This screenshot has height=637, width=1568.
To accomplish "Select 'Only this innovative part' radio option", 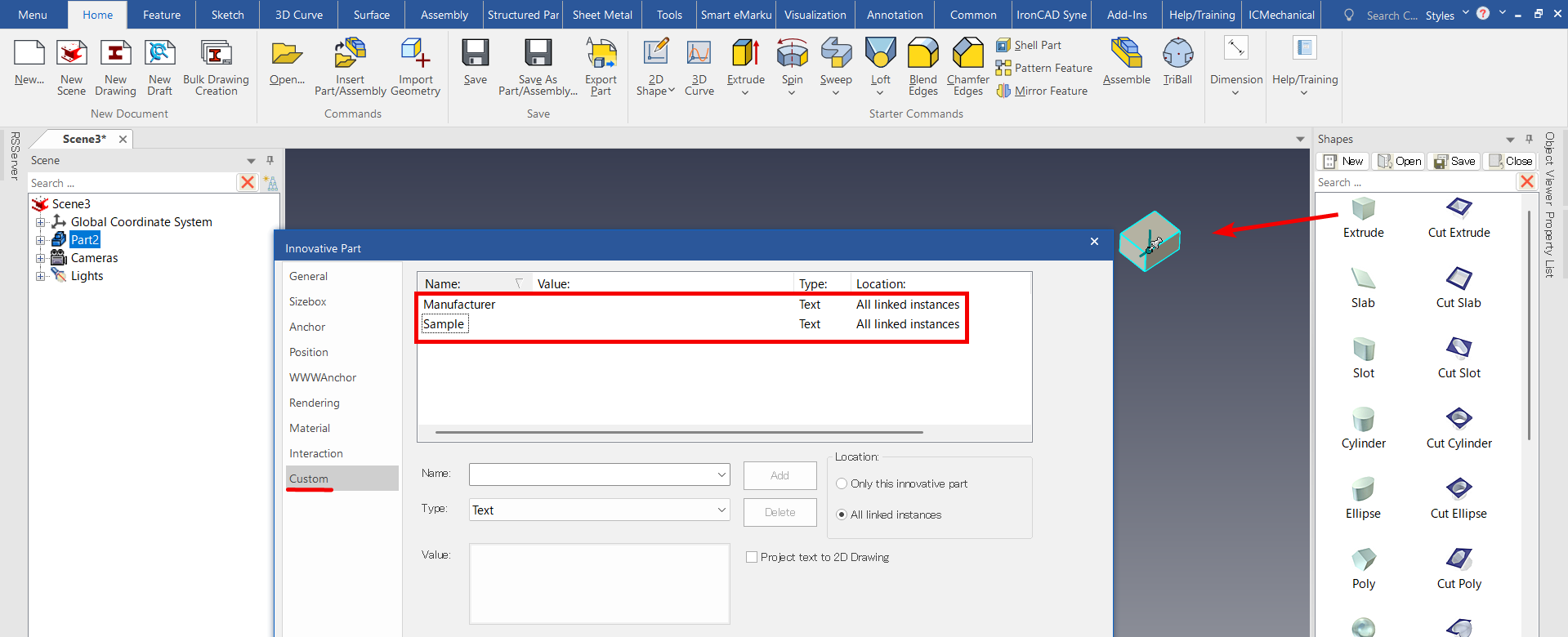I will coord(842,483).
